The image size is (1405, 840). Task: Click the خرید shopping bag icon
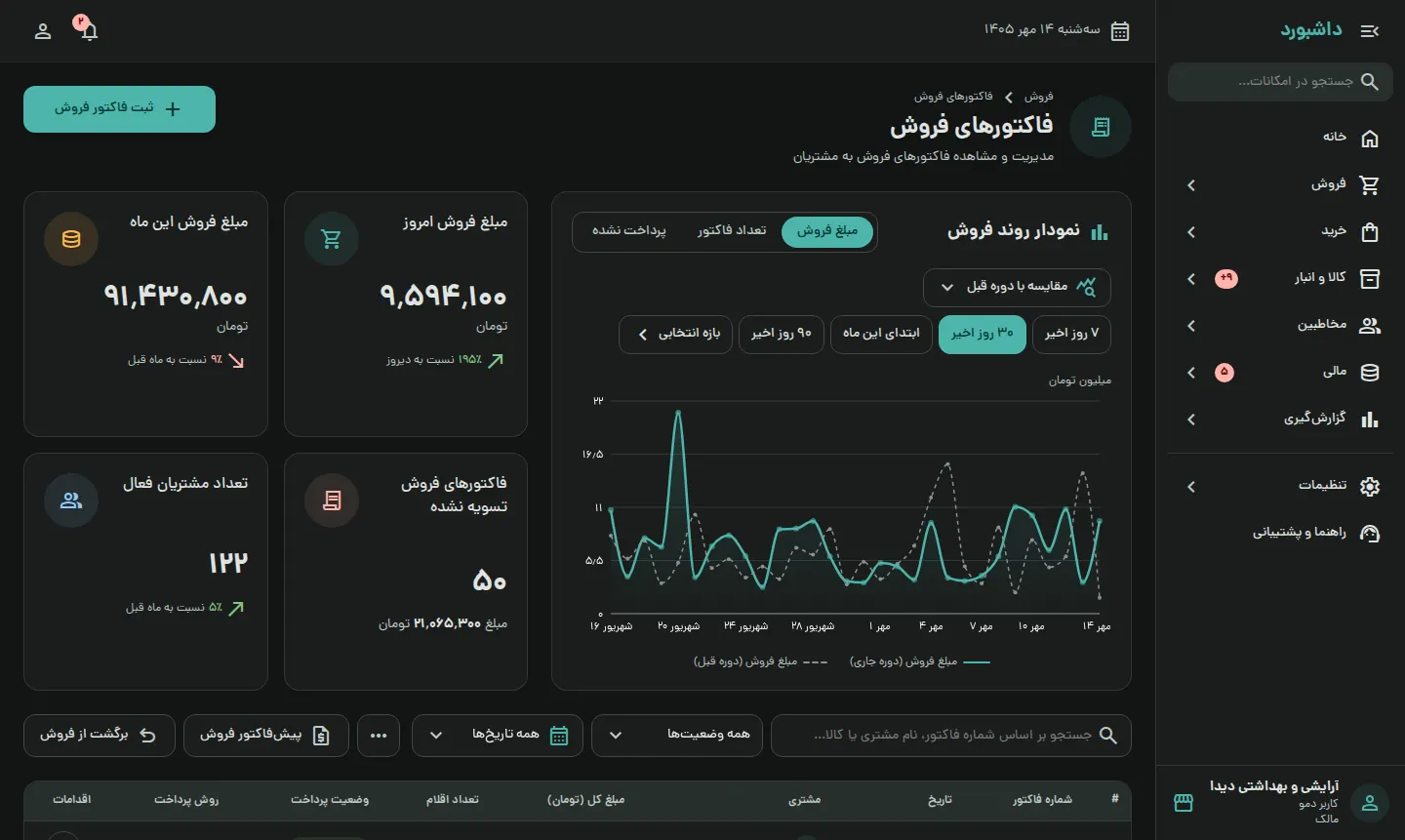(1370, 232)
